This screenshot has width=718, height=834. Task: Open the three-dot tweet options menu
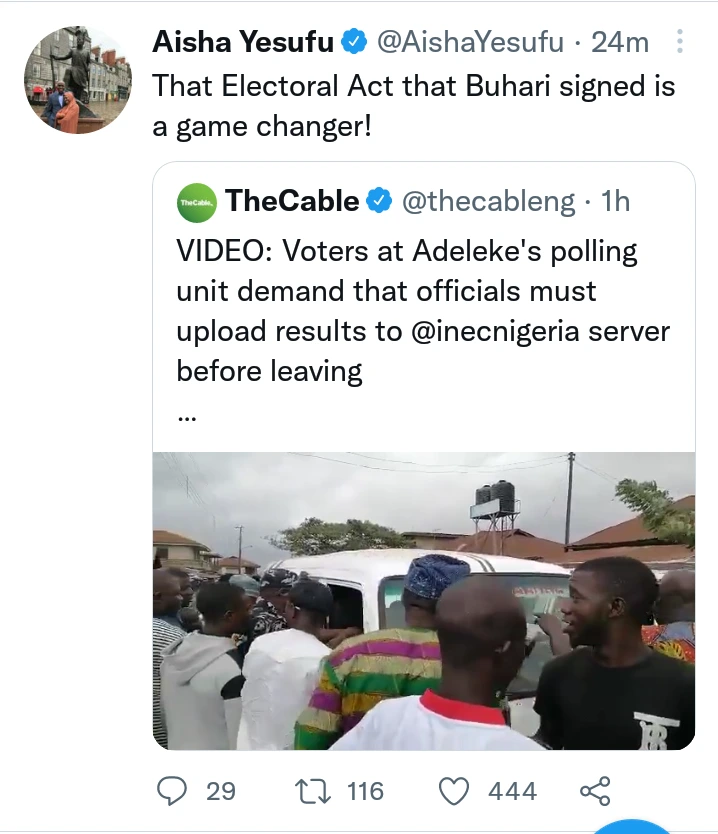click(680, 42)
